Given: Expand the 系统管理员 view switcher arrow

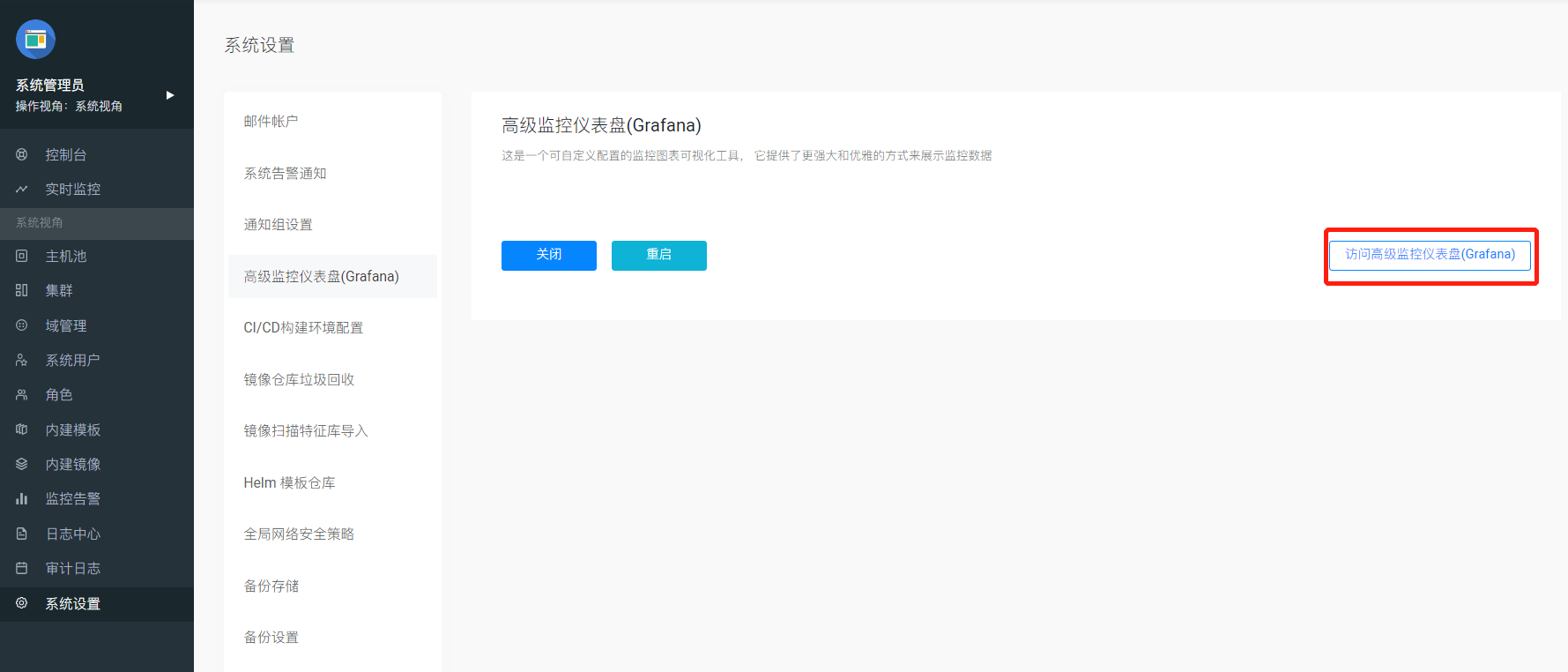Looking at the screenshot, I should 170,95.
